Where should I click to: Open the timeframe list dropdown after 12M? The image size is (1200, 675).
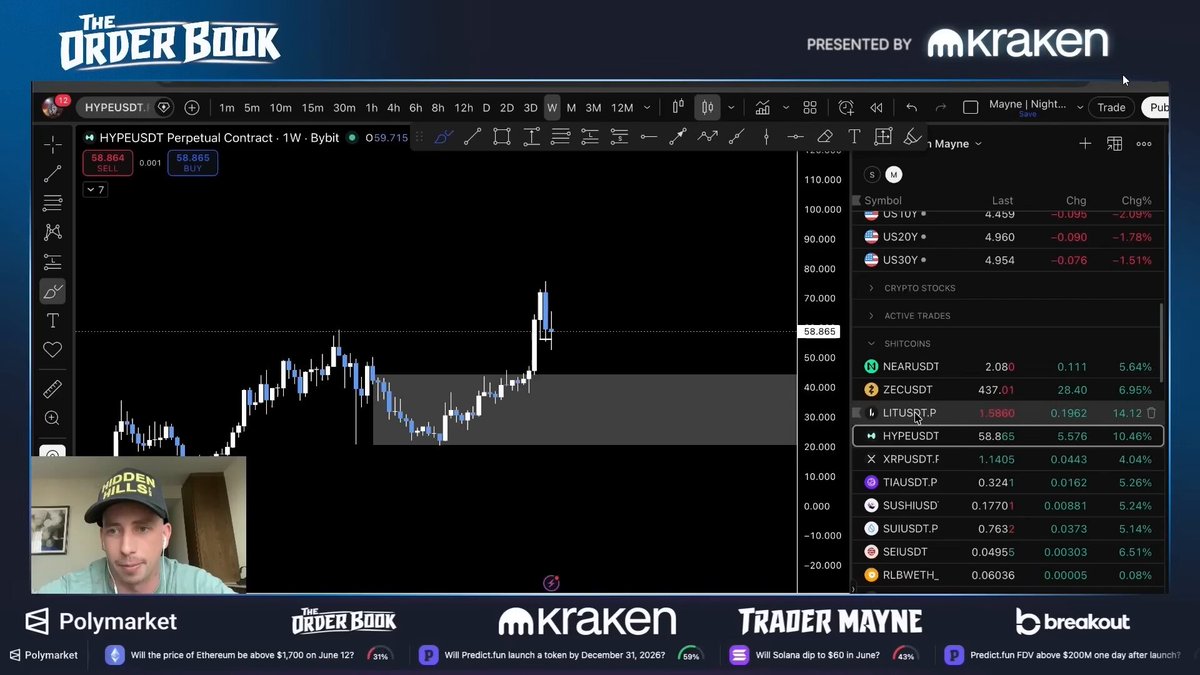(647, 107)
